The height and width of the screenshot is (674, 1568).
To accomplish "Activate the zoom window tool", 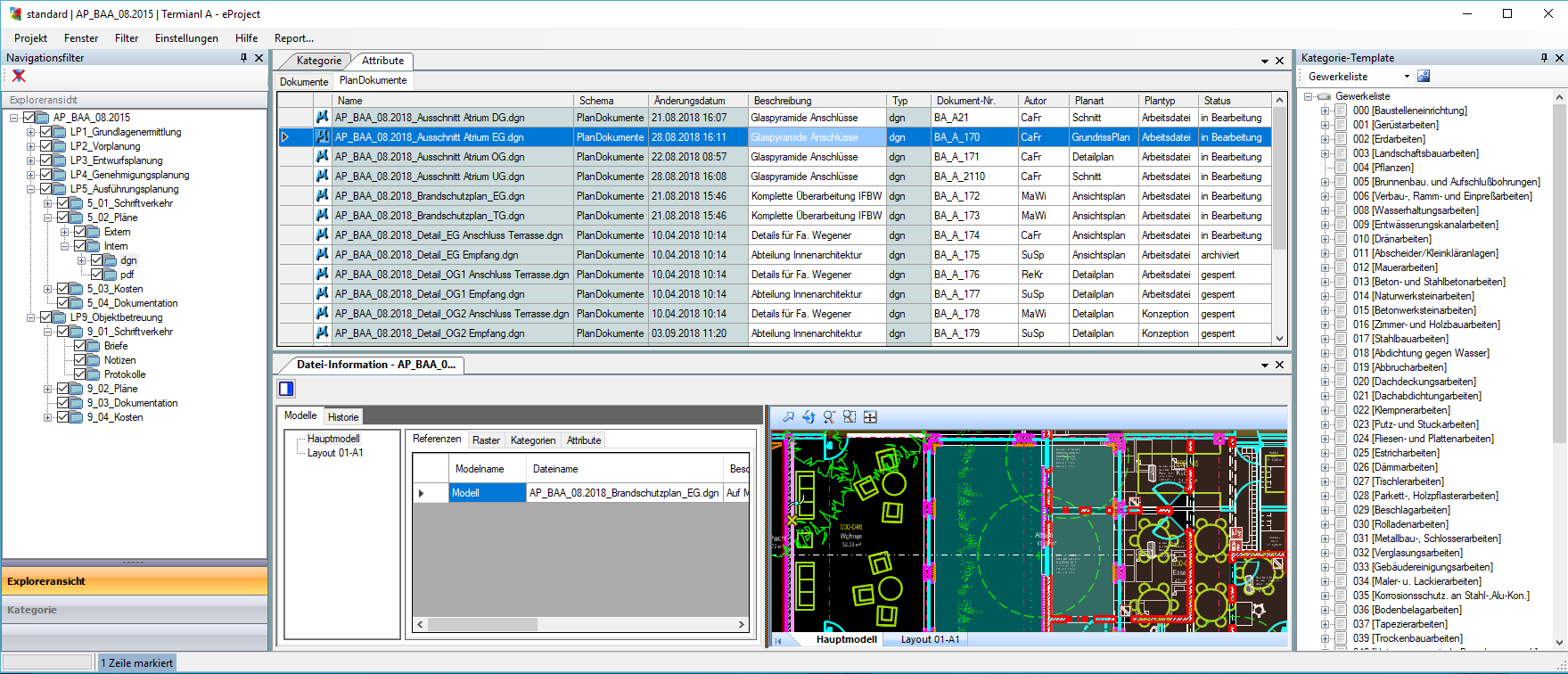I will pyautogui.click(x=850, y=416).
